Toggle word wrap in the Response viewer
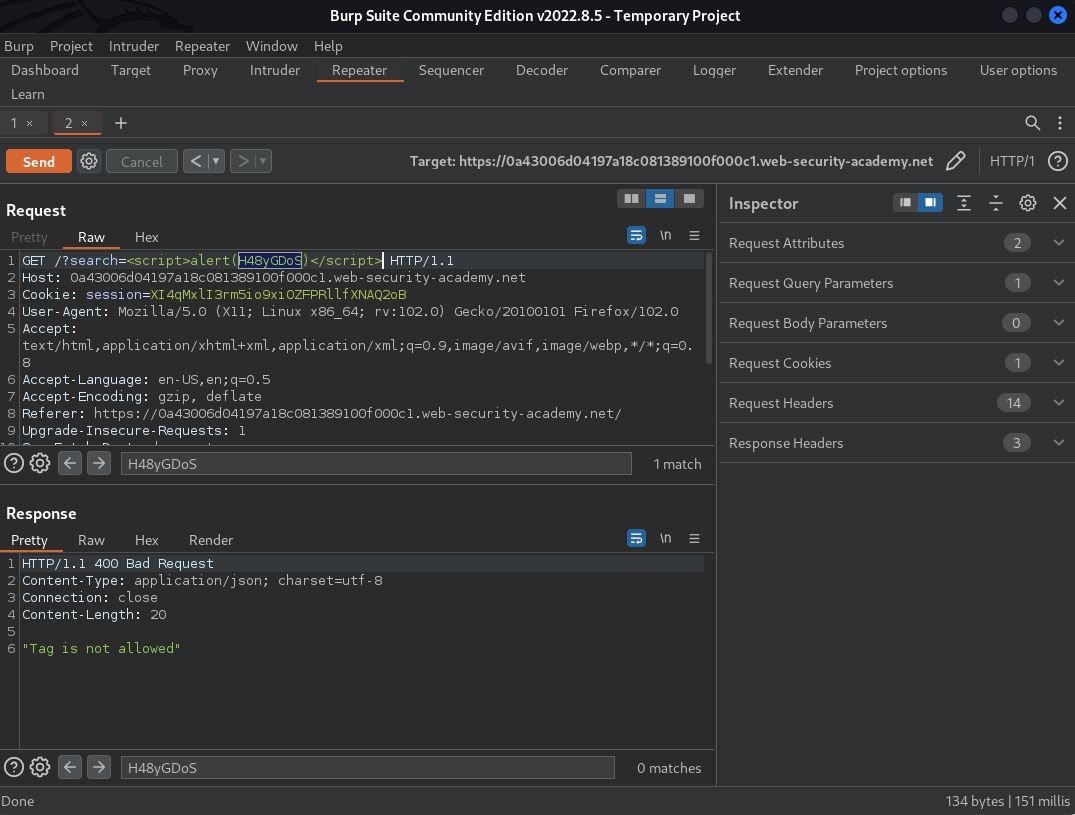The image size is (1075, 815). (636, 538)
